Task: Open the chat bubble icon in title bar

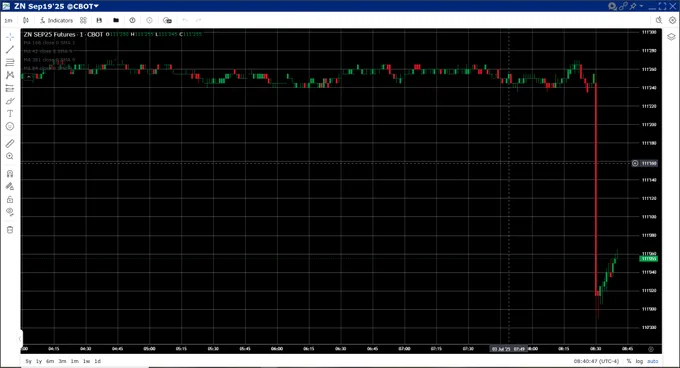Action: [x=612, y=6]
